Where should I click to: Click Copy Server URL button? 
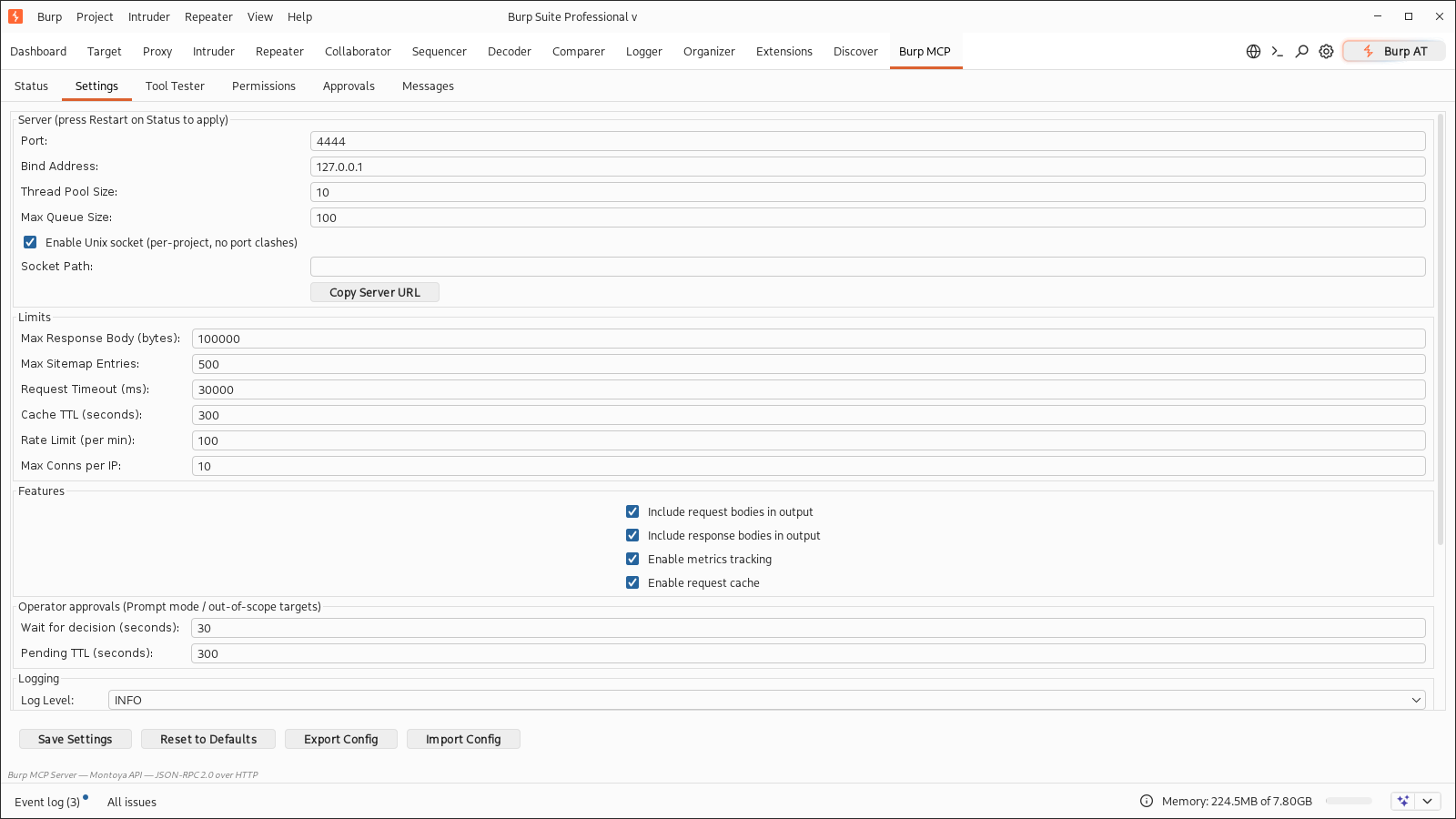(375, 292)
